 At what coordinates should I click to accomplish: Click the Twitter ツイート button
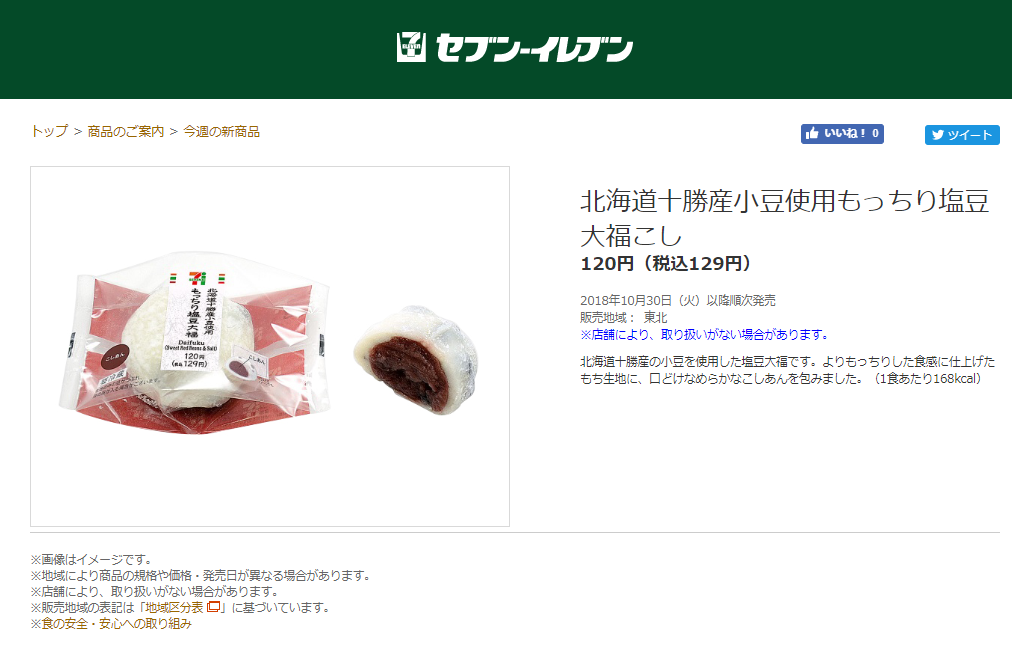tap(962, 135)
